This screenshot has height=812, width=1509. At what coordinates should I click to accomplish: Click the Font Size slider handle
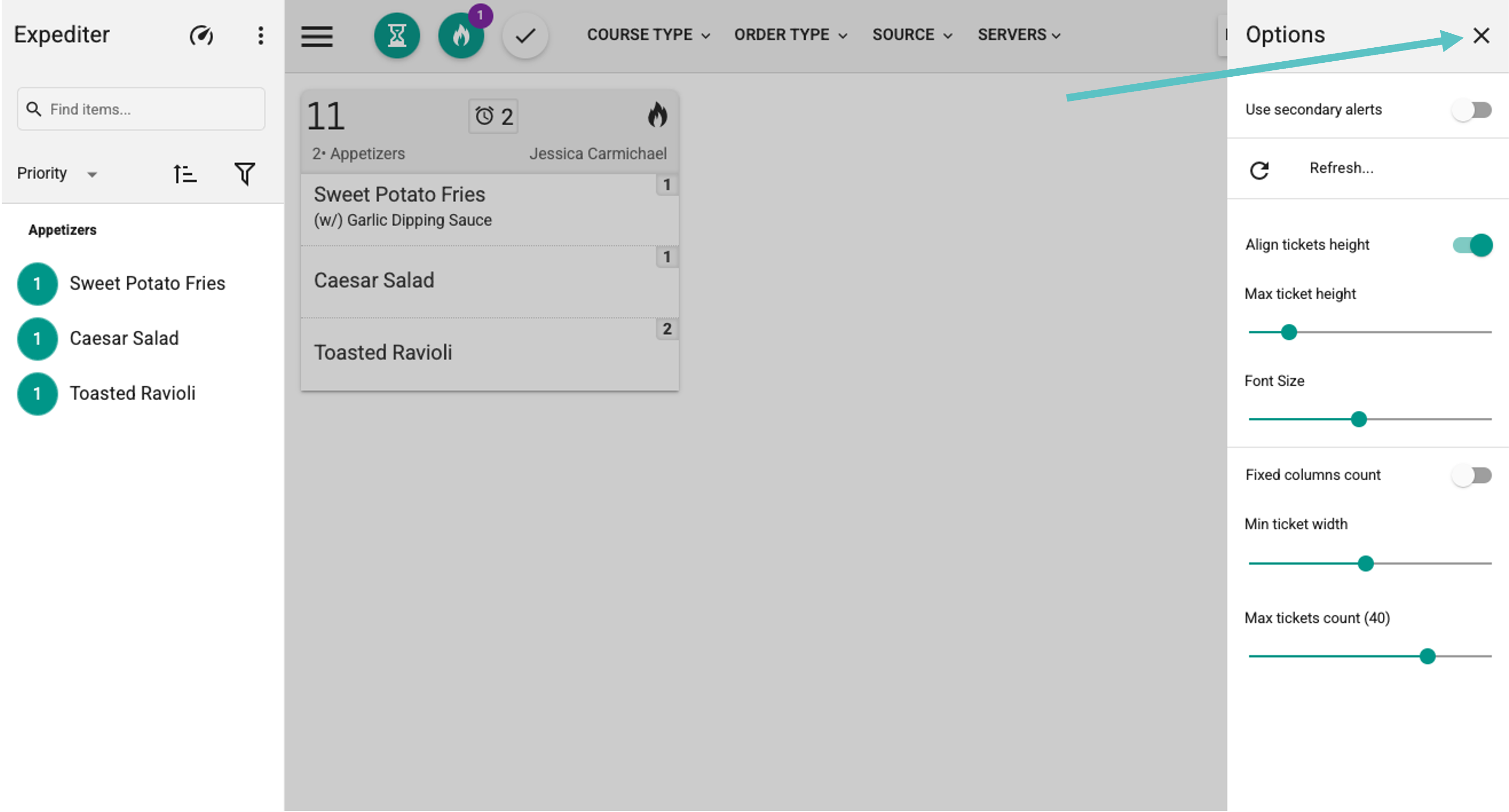click(x=1359, y=419)
